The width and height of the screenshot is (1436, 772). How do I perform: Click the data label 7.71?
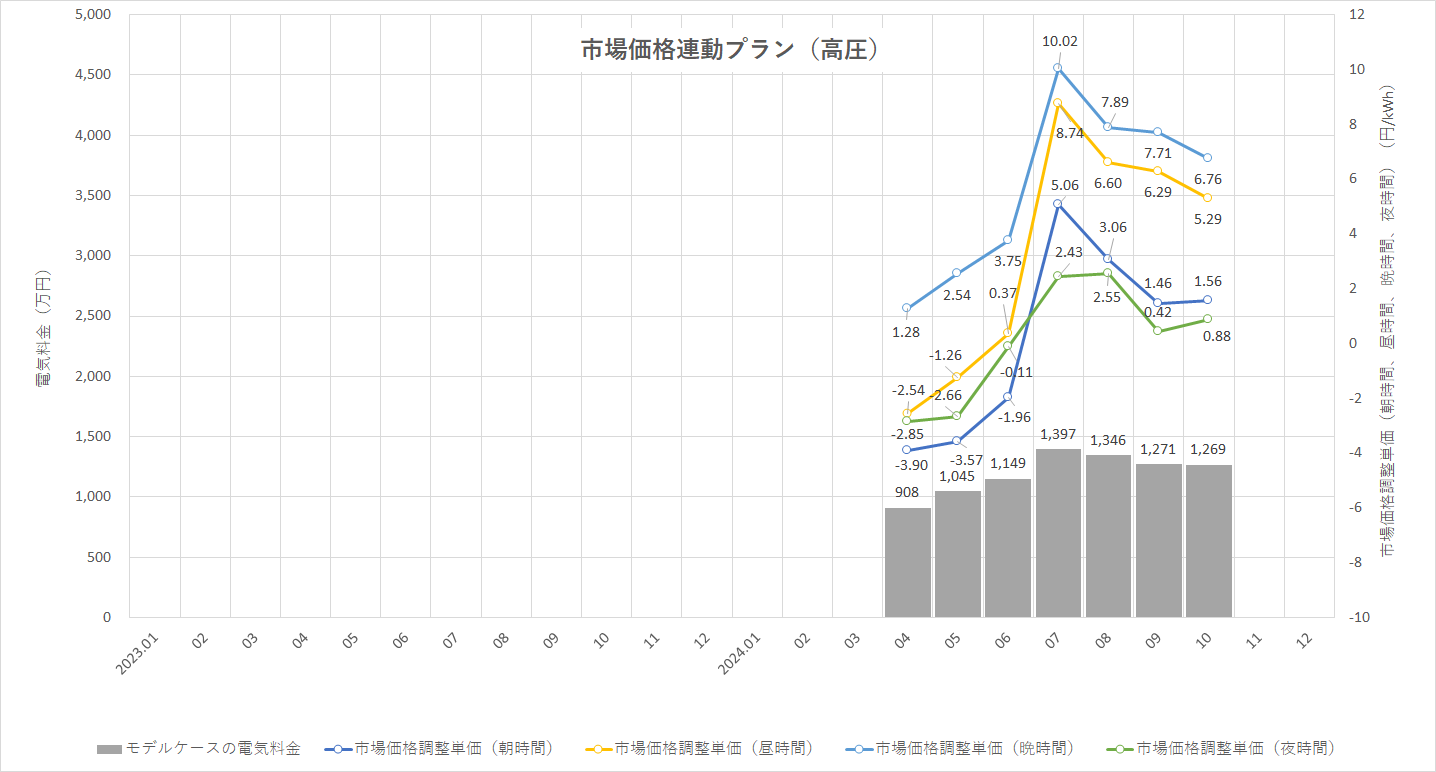(x=1157, y=153)
